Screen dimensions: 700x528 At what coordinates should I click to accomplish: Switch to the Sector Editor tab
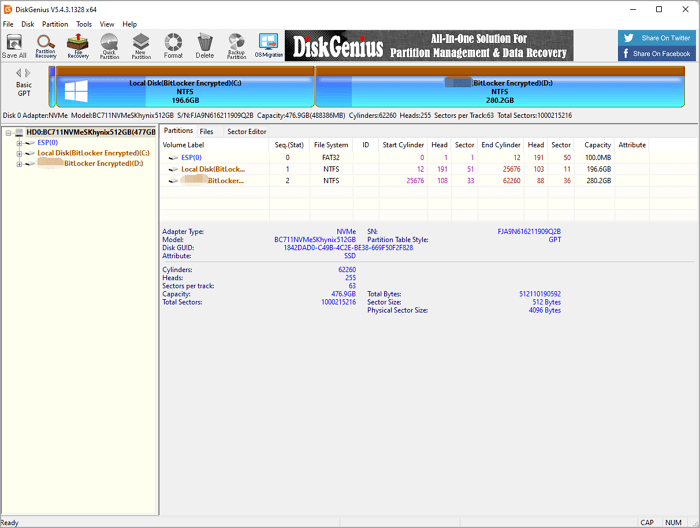coord(246,131)
